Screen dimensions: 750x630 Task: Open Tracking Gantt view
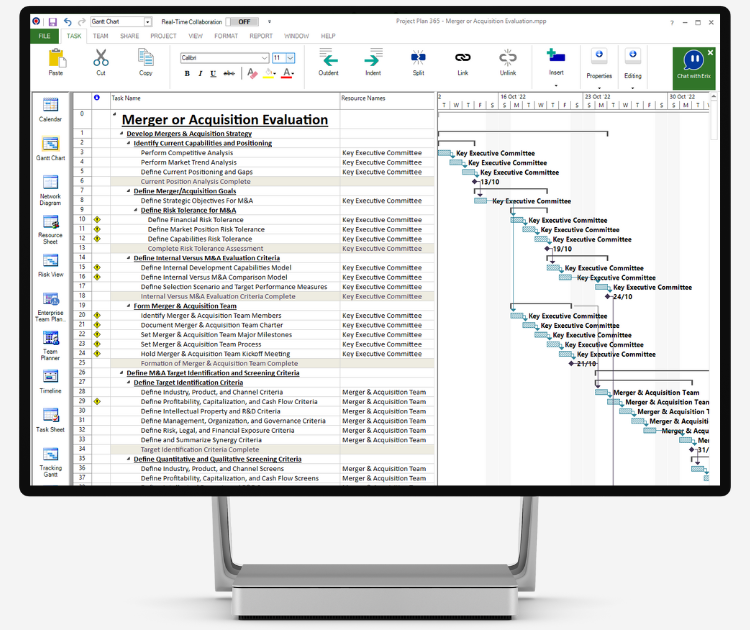point(50,462)
